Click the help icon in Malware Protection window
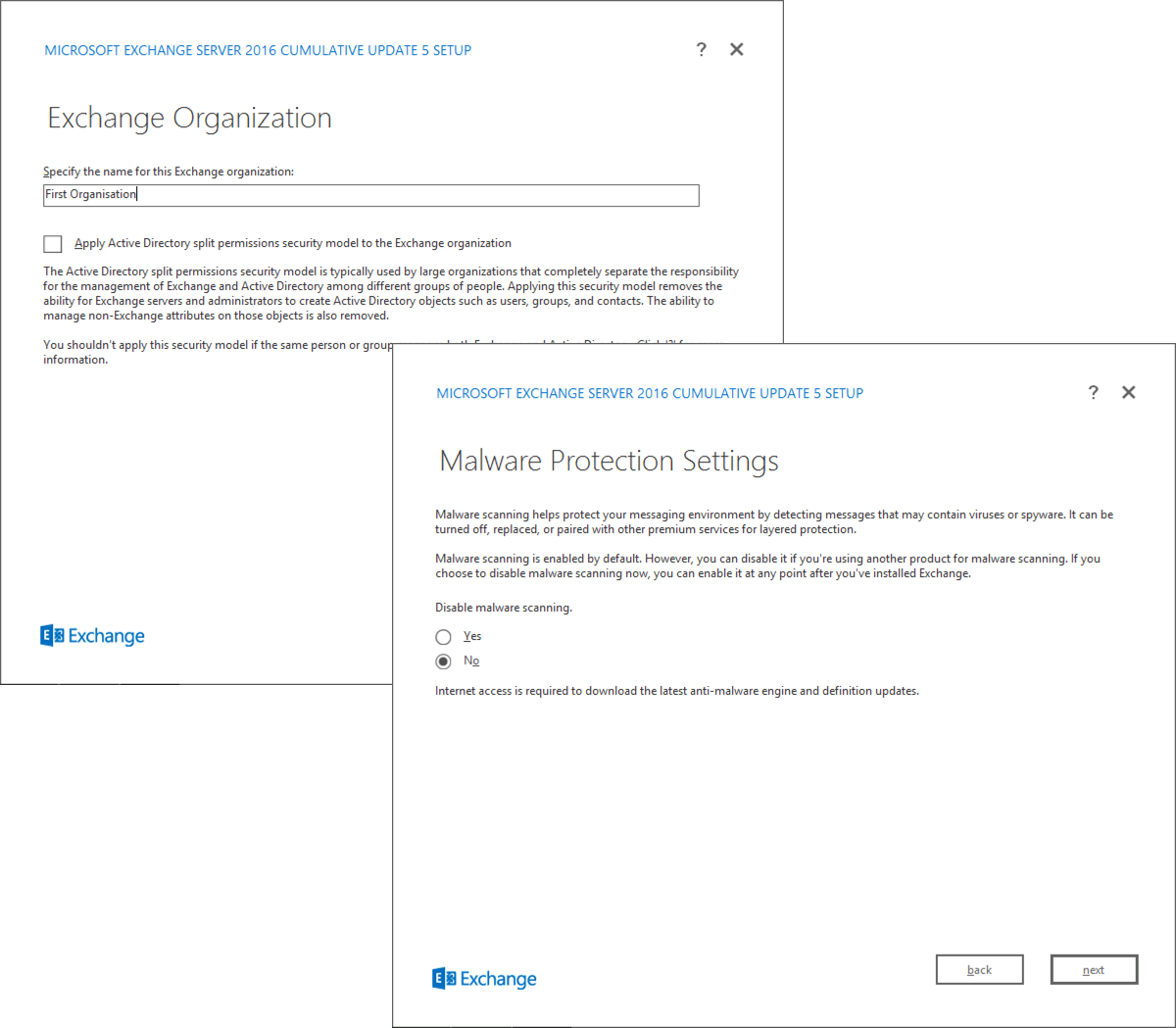1176x1028 pixels. (1093, 393)
